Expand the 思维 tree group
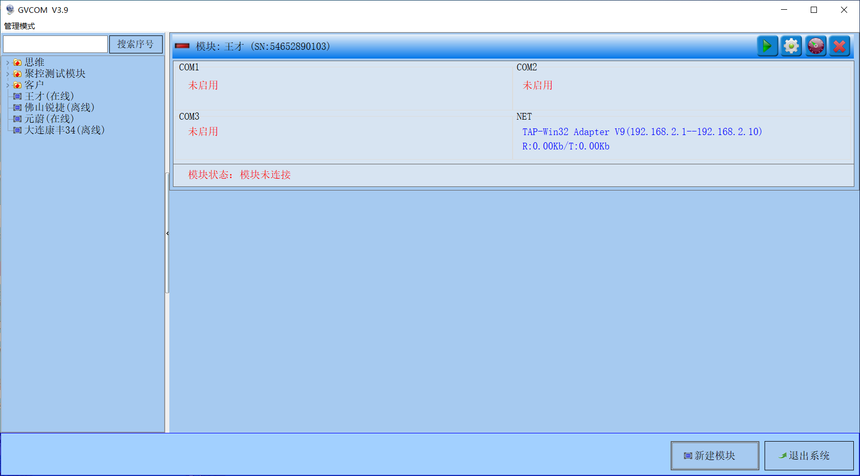The height and width of the screenshot is (476, 860). coord(8,63)
